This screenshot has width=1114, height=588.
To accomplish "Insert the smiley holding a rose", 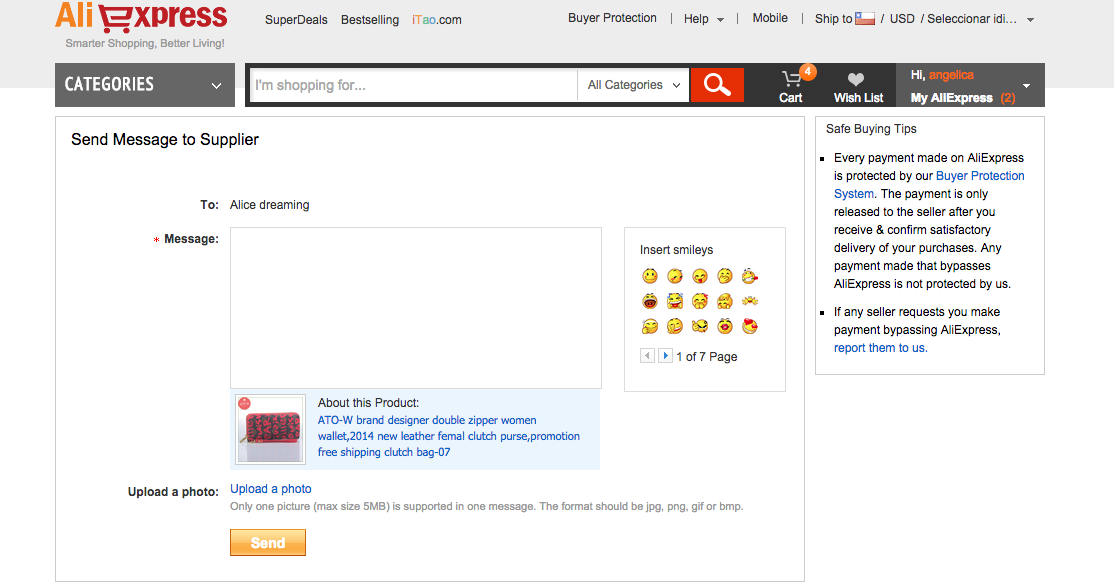I will [x=750, y=276].
